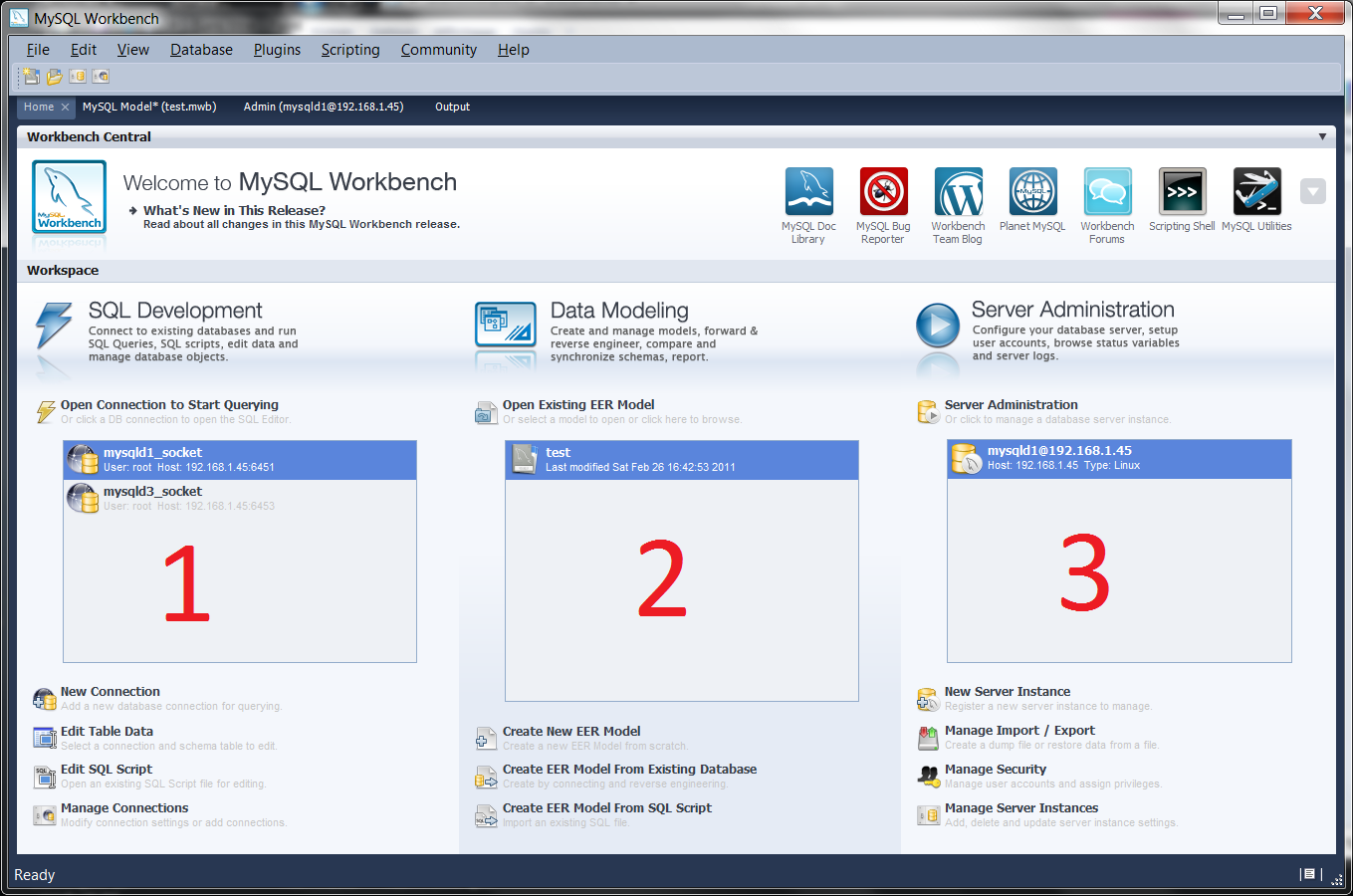
Task: Click the Manage Server Instances icon
Action: (x=928, y=815)
